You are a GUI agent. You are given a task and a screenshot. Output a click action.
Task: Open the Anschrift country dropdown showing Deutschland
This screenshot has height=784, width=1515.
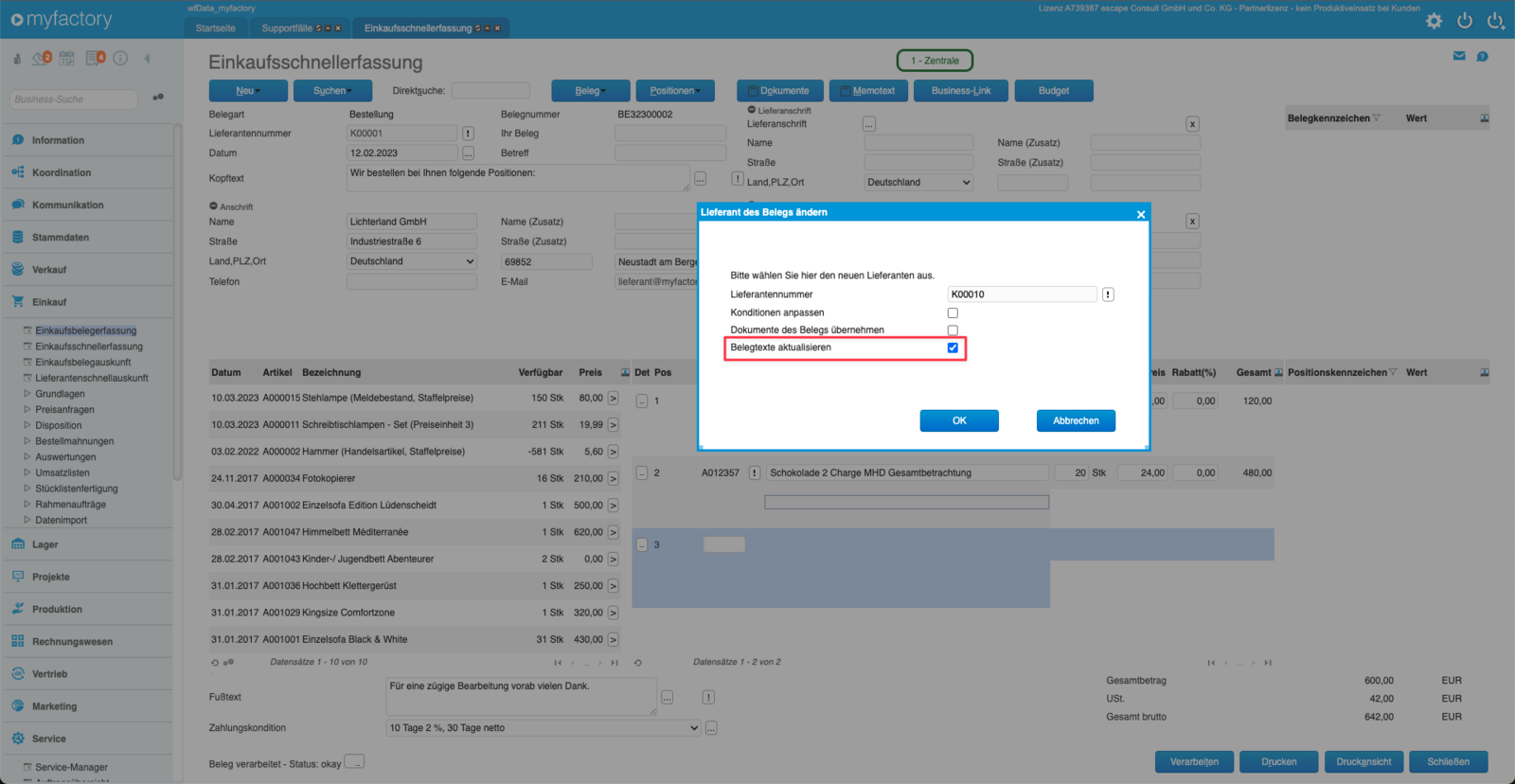tap(412, 261)
